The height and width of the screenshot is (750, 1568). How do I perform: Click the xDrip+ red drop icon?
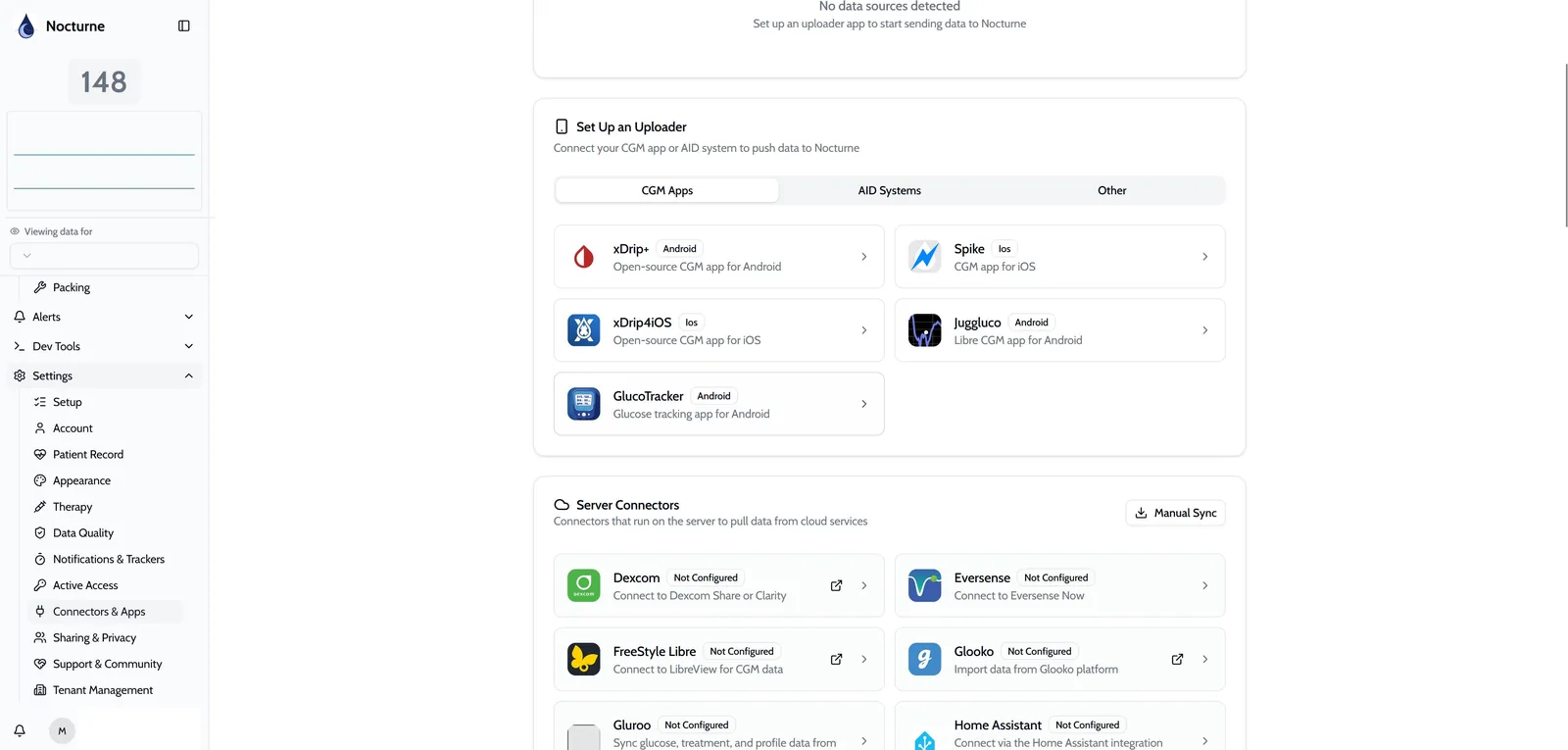(584, 257)
